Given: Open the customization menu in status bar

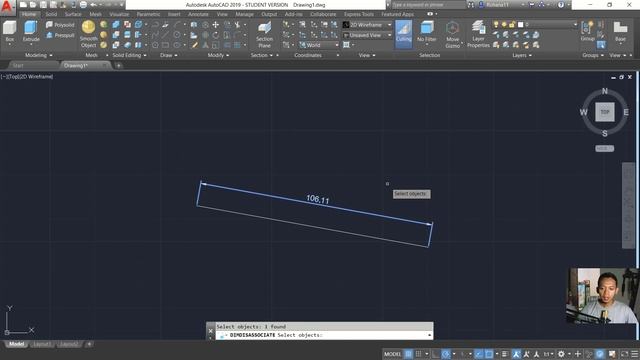Looking at the screenshot, I should [x=635, y=354].
